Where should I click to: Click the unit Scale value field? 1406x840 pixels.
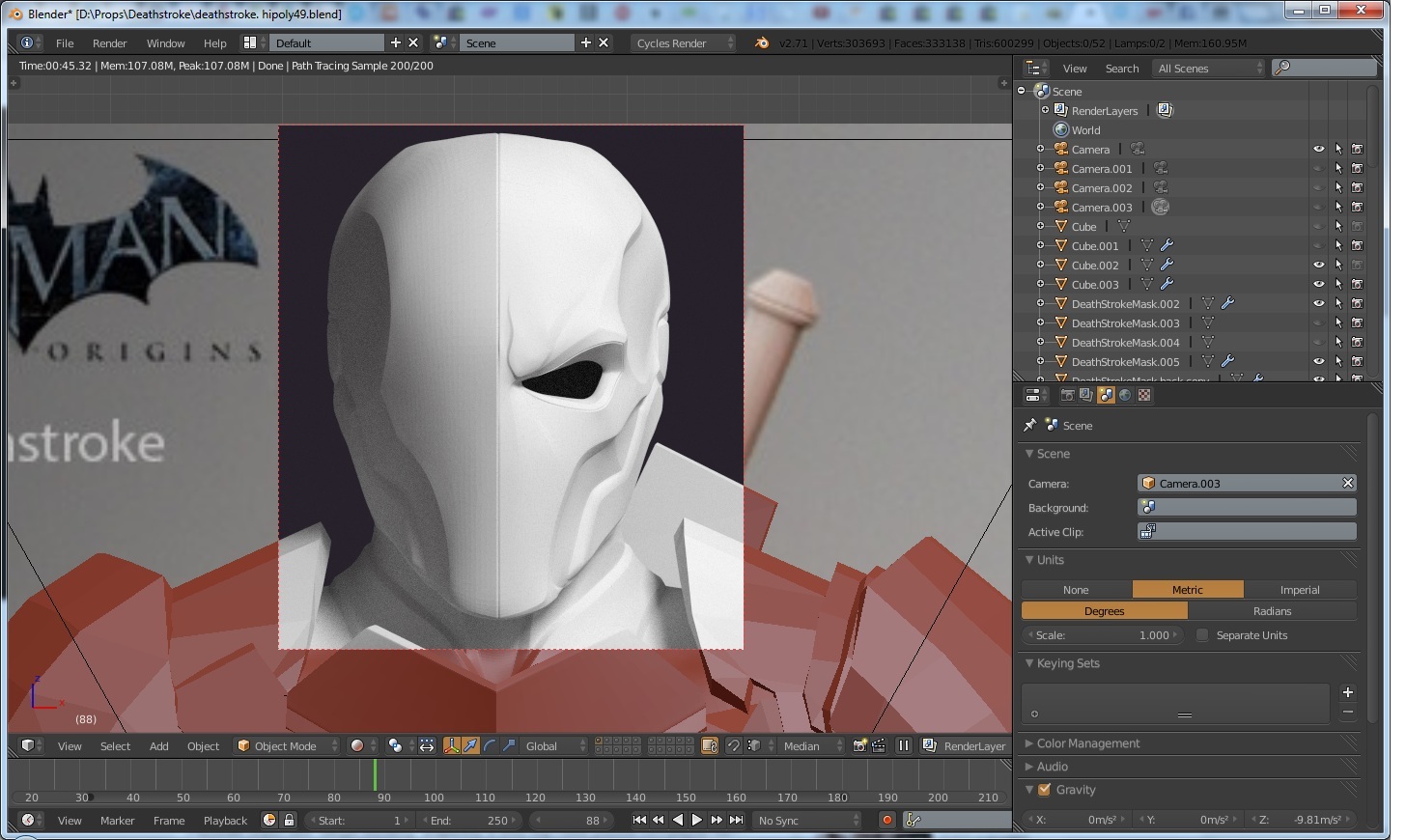coord(1105,635)
